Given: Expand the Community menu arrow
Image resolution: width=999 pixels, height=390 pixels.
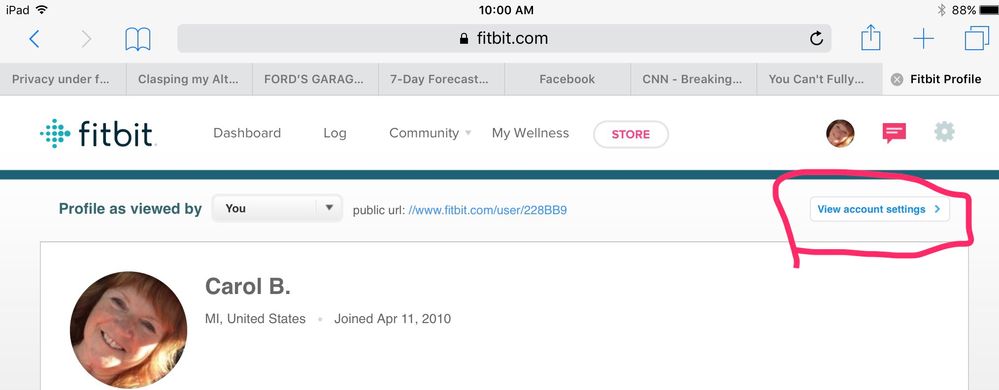Looking at the screenshot, I should pyautogui.click(x=468, y=133).
